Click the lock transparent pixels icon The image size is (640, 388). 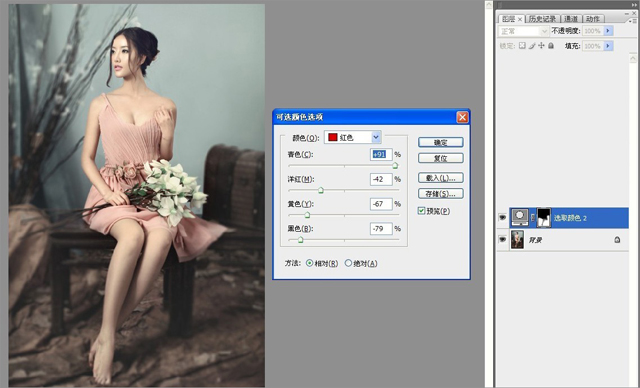522,46
